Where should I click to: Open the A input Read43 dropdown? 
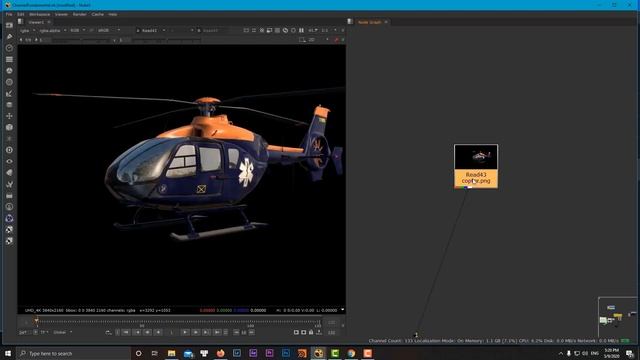[x=151, y=31]
